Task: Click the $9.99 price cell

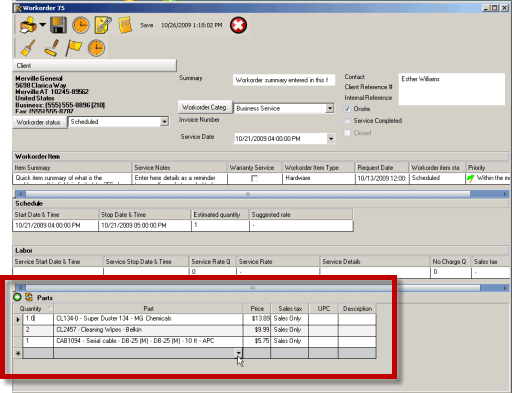Action: pos(257,330)
